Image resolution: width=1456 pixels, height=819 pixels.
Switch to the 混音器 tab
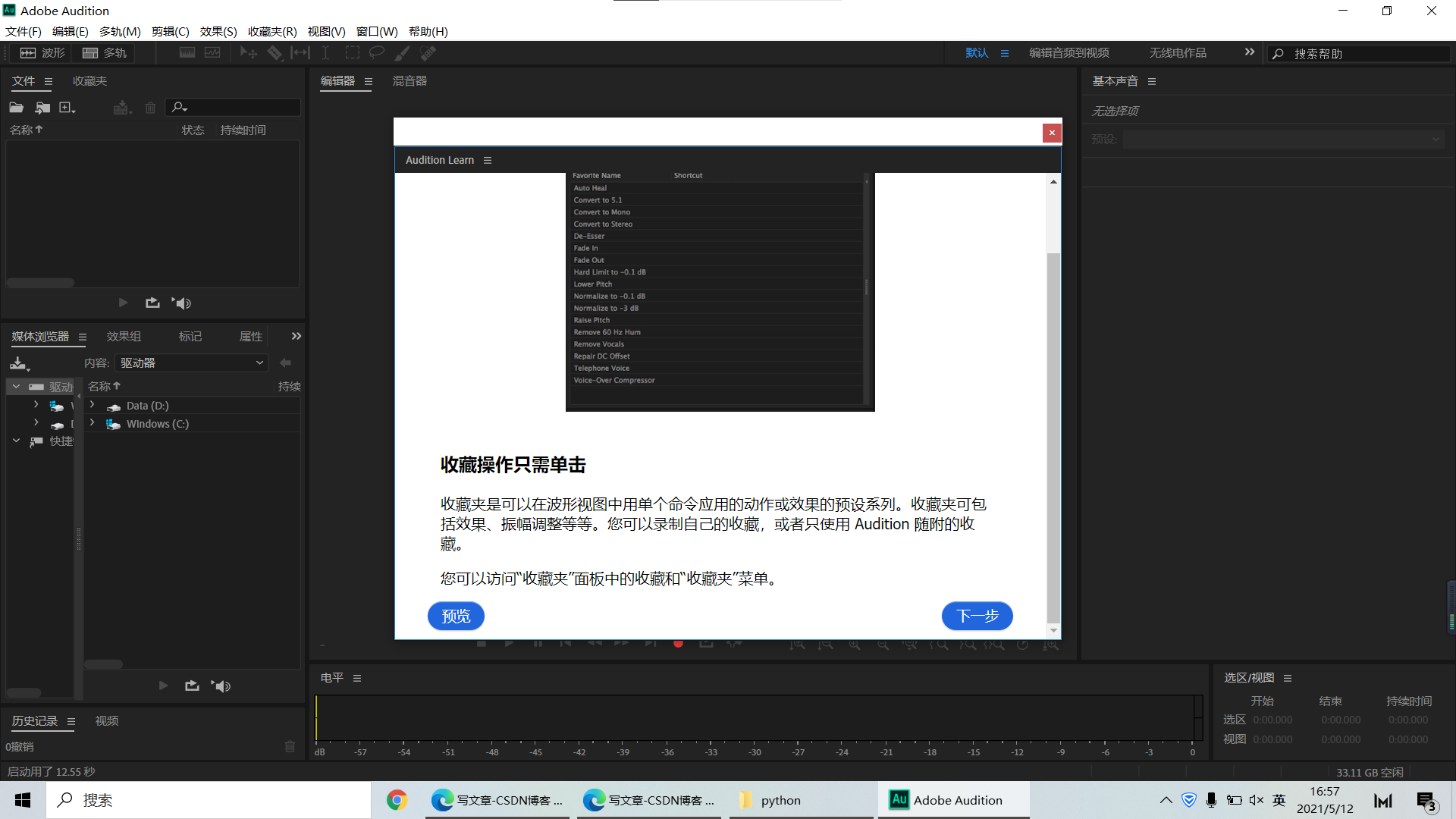pyautogui.click(x=409, y=81)
